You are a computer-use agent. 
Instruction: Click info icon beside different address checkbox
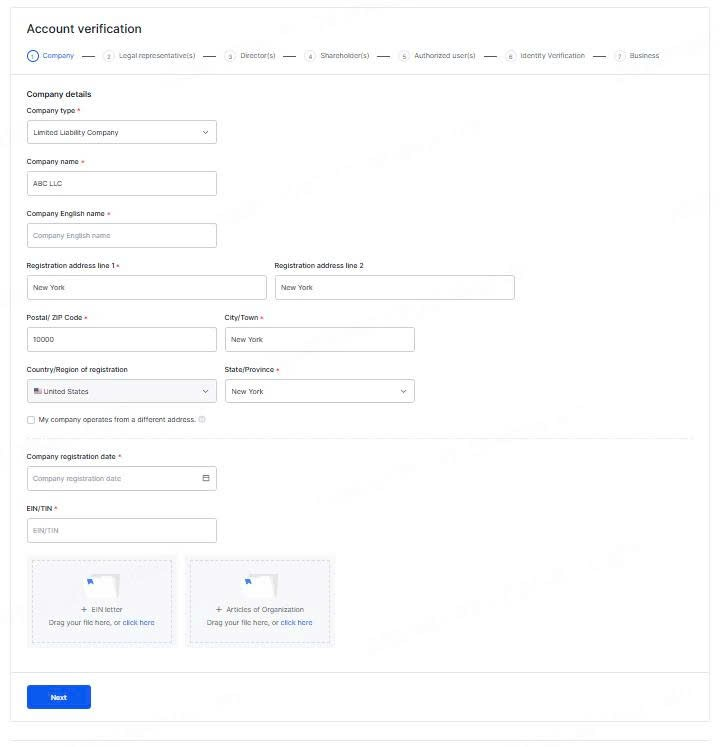click(x=202, y=419)
